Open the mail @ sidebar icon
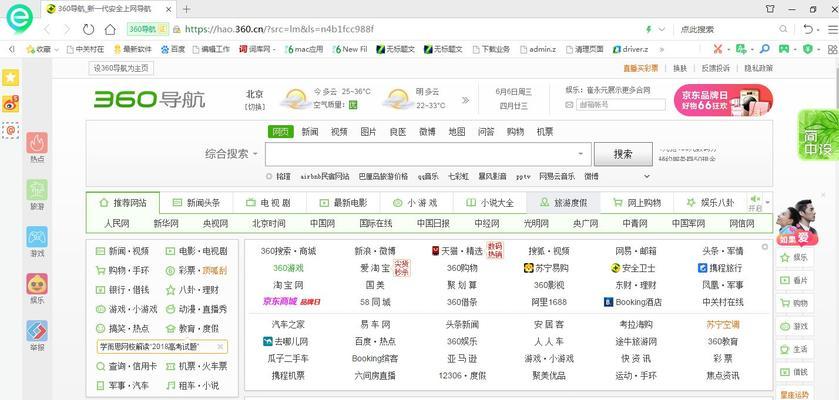The width and height of the screenshot is (839, 400). tap(11, 130)
